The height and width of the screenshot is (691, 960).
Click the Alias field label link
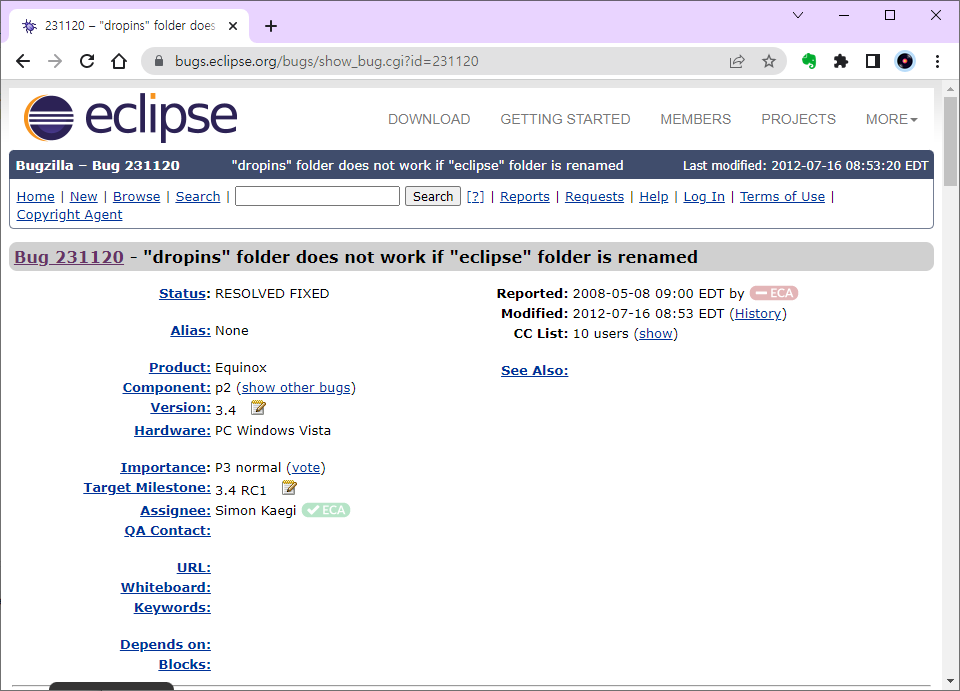190,331
